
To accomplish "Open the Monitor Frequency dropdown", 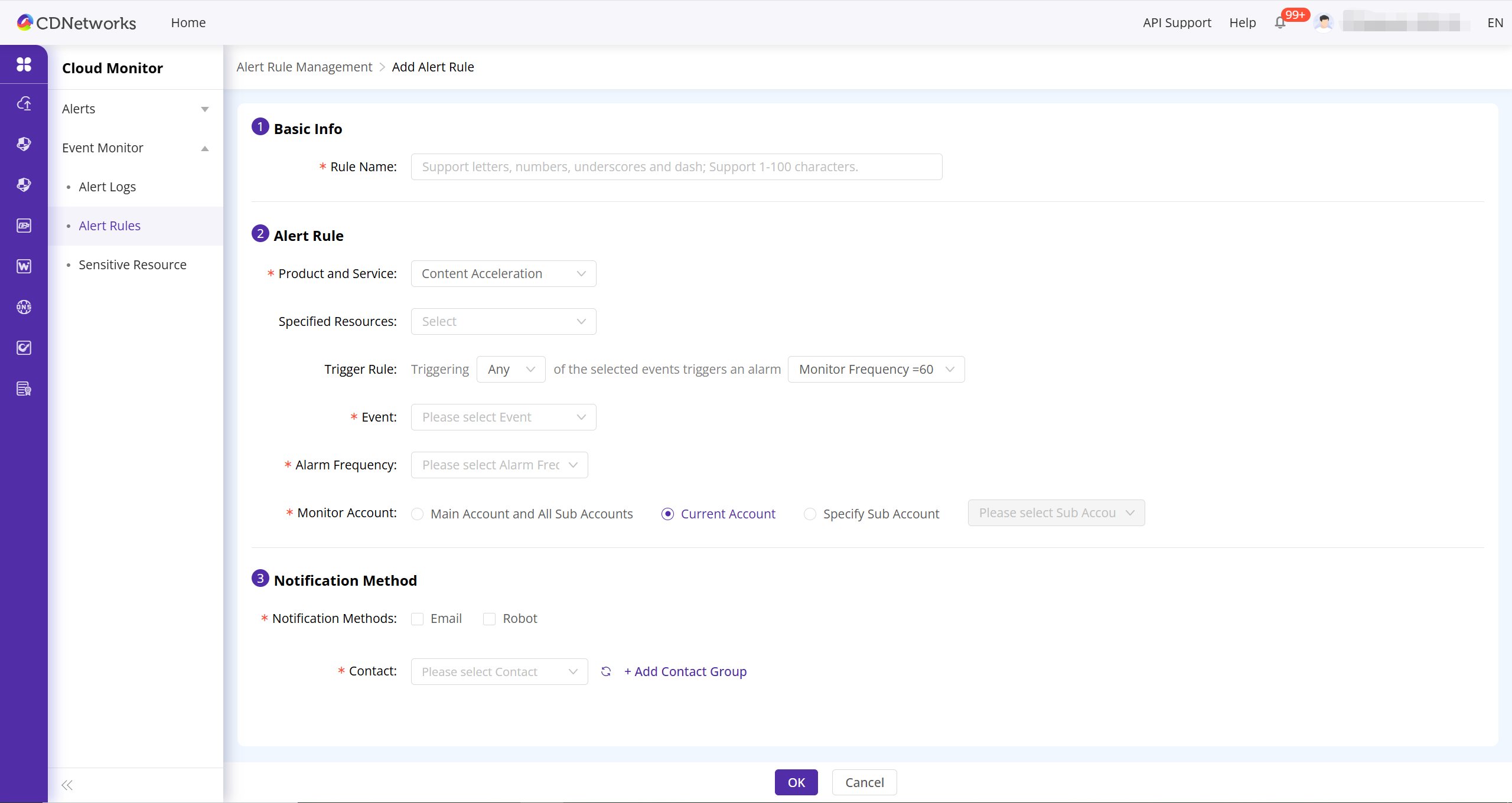I will (x=875, y=369).
